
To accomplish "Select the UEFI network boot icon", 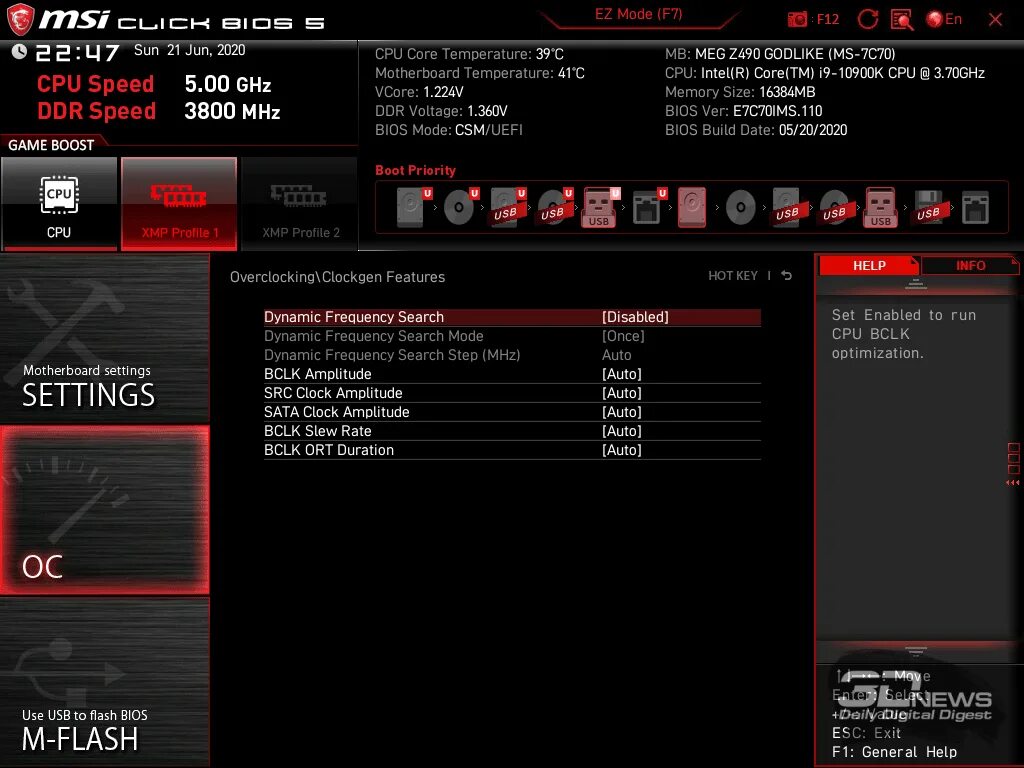I will pos(649,207).
